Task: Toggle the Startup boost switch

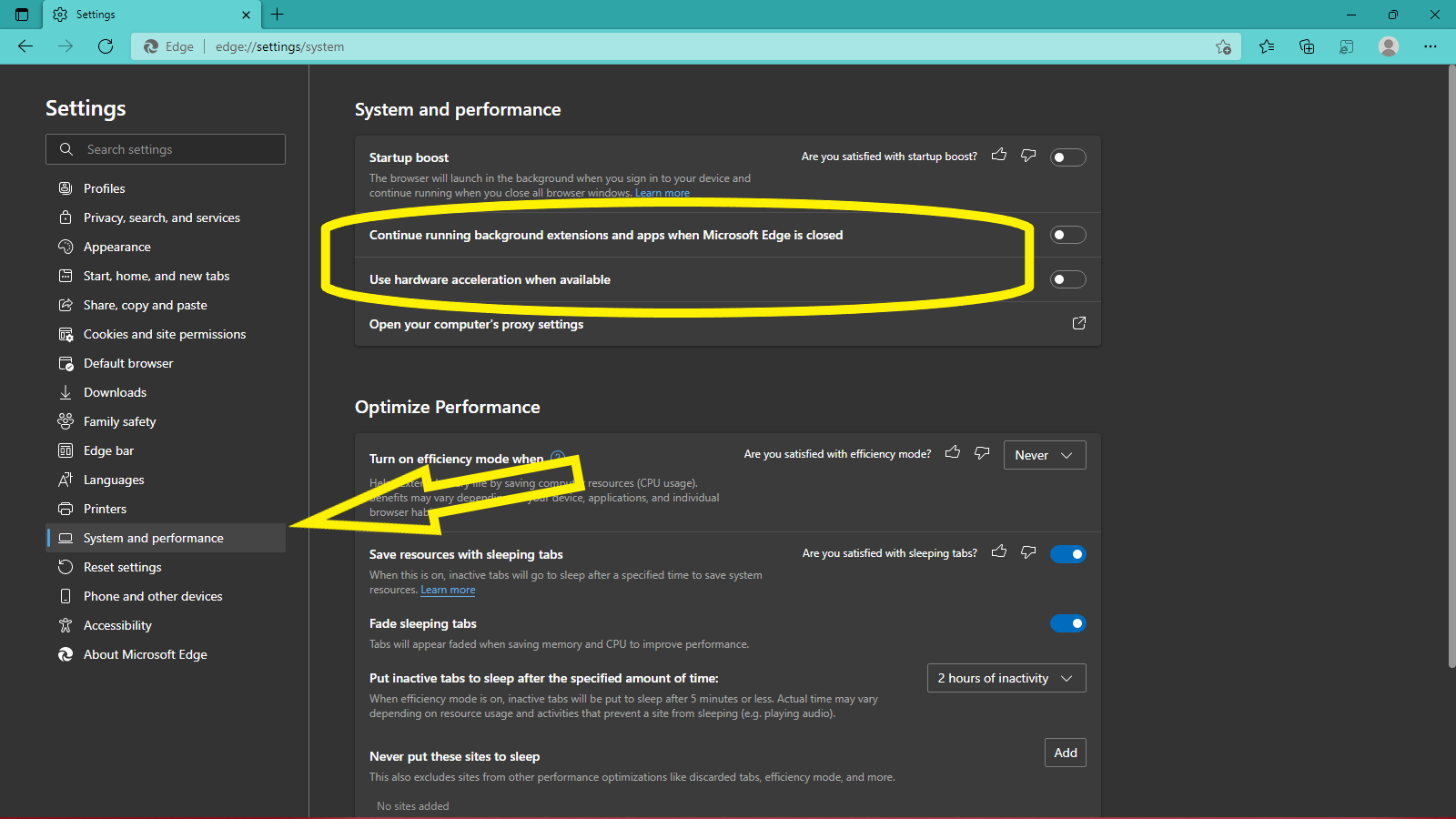Action: (x=1067, y=157)
